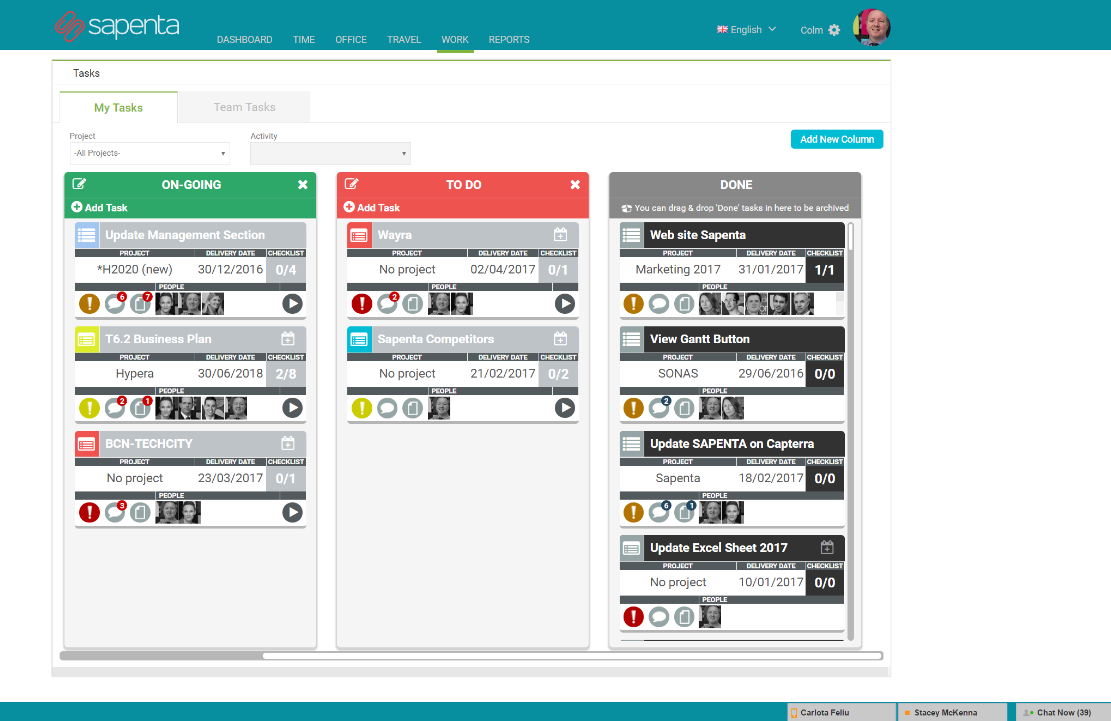
Task: Start timer on T6.2 Business Plan task
Action: pos(292,408)
